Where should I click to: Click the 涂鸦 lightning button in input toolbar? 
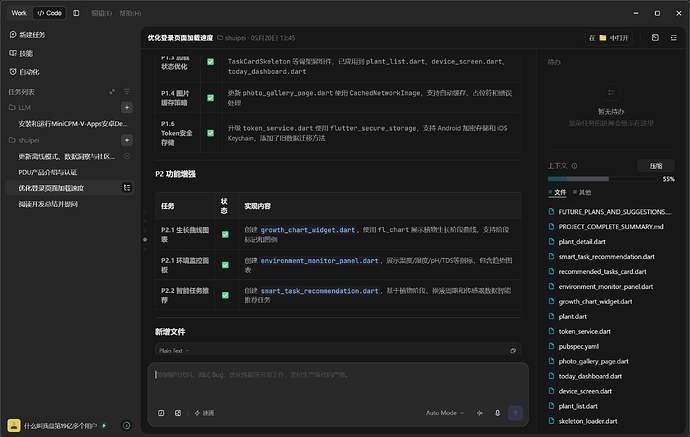pos(204,413)
